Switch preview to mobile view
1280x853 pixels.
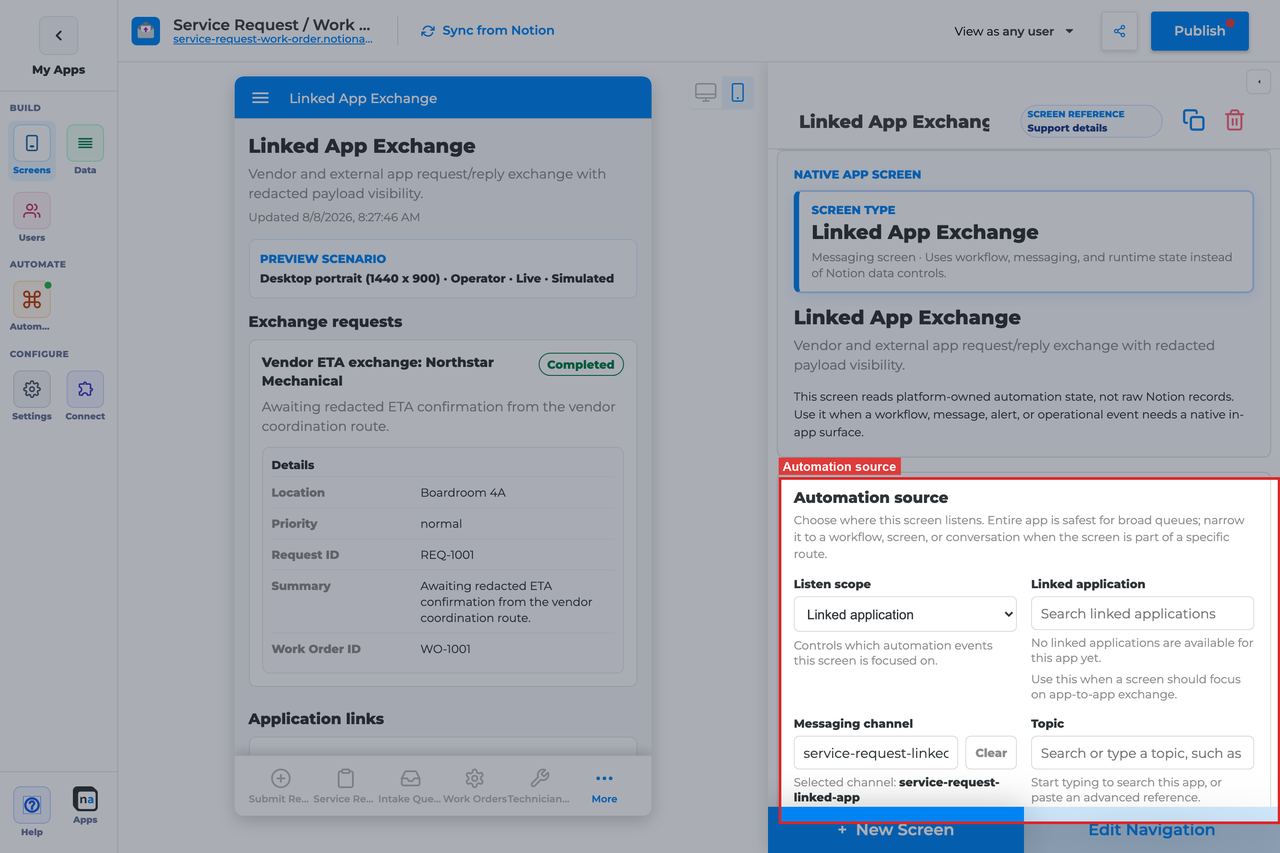click(x=738, y=93)
